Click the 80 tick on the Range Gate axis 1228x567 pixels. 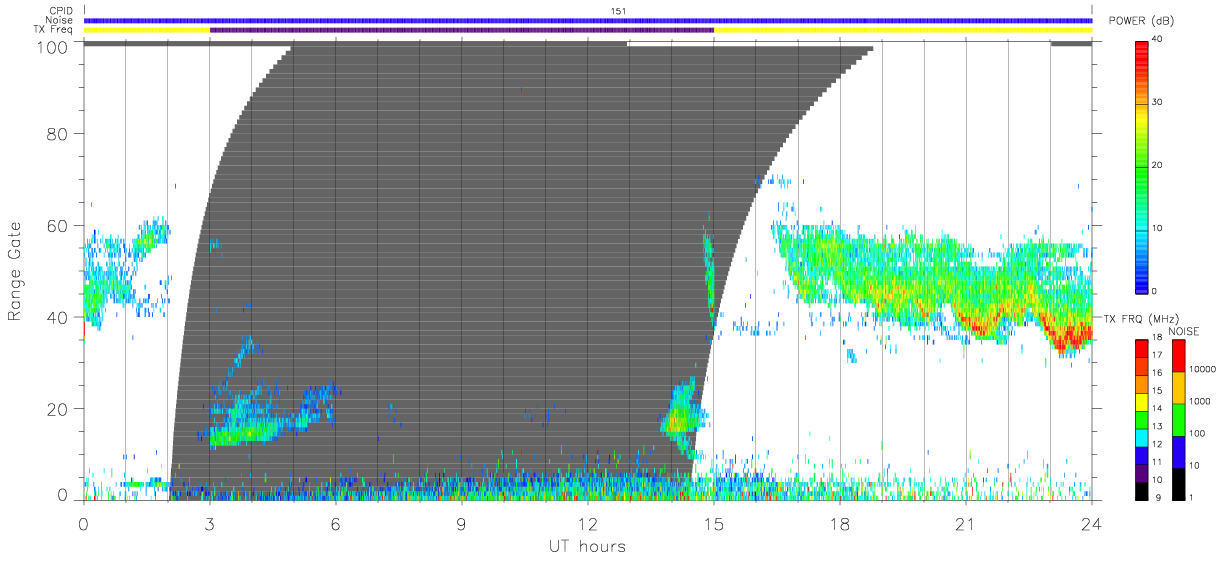tap(58, 133)
